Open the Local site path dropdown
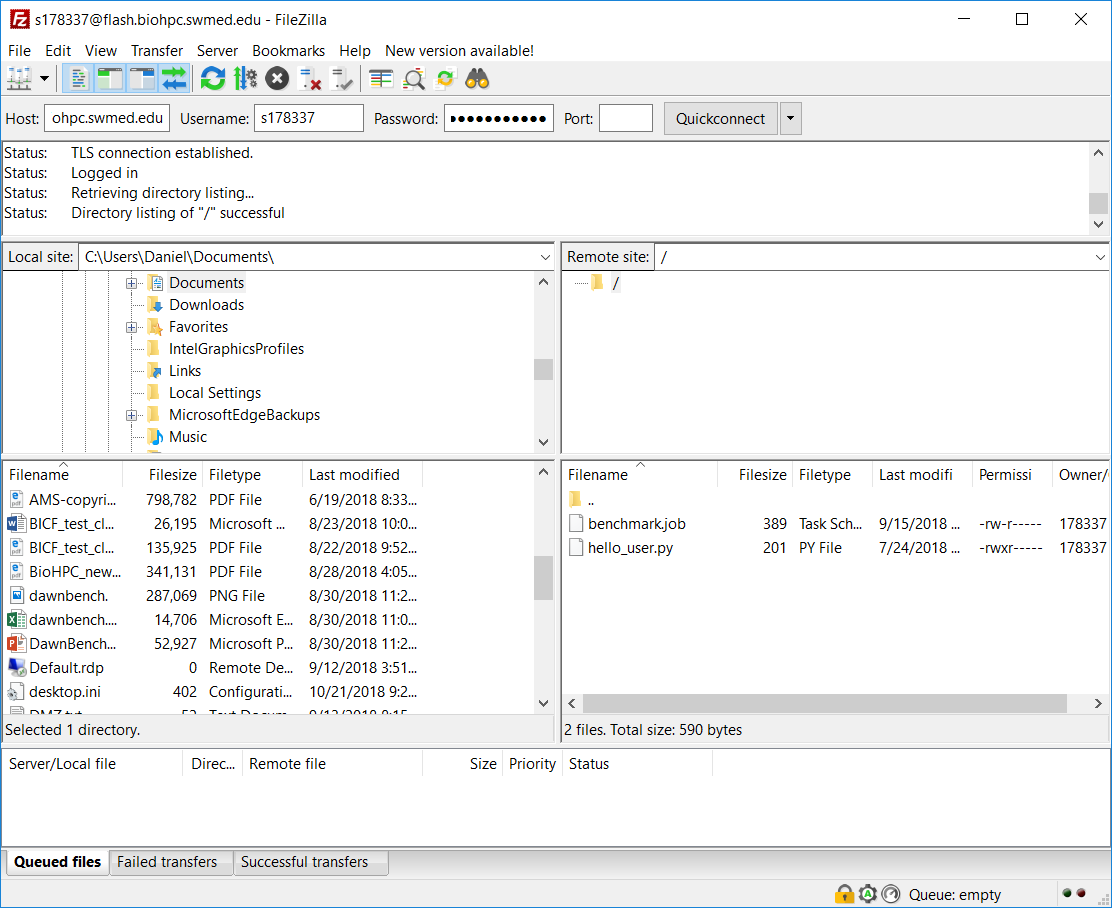 click(545, 257)
